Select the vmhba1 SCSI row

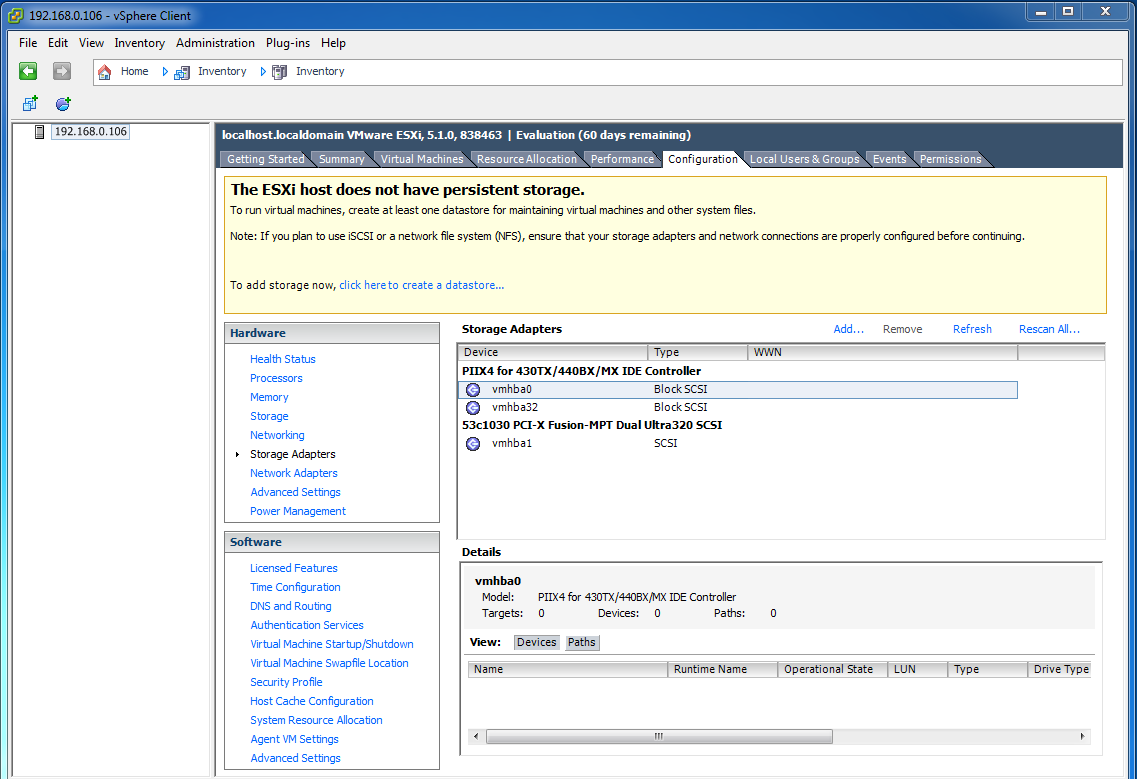tap(737, 443)
